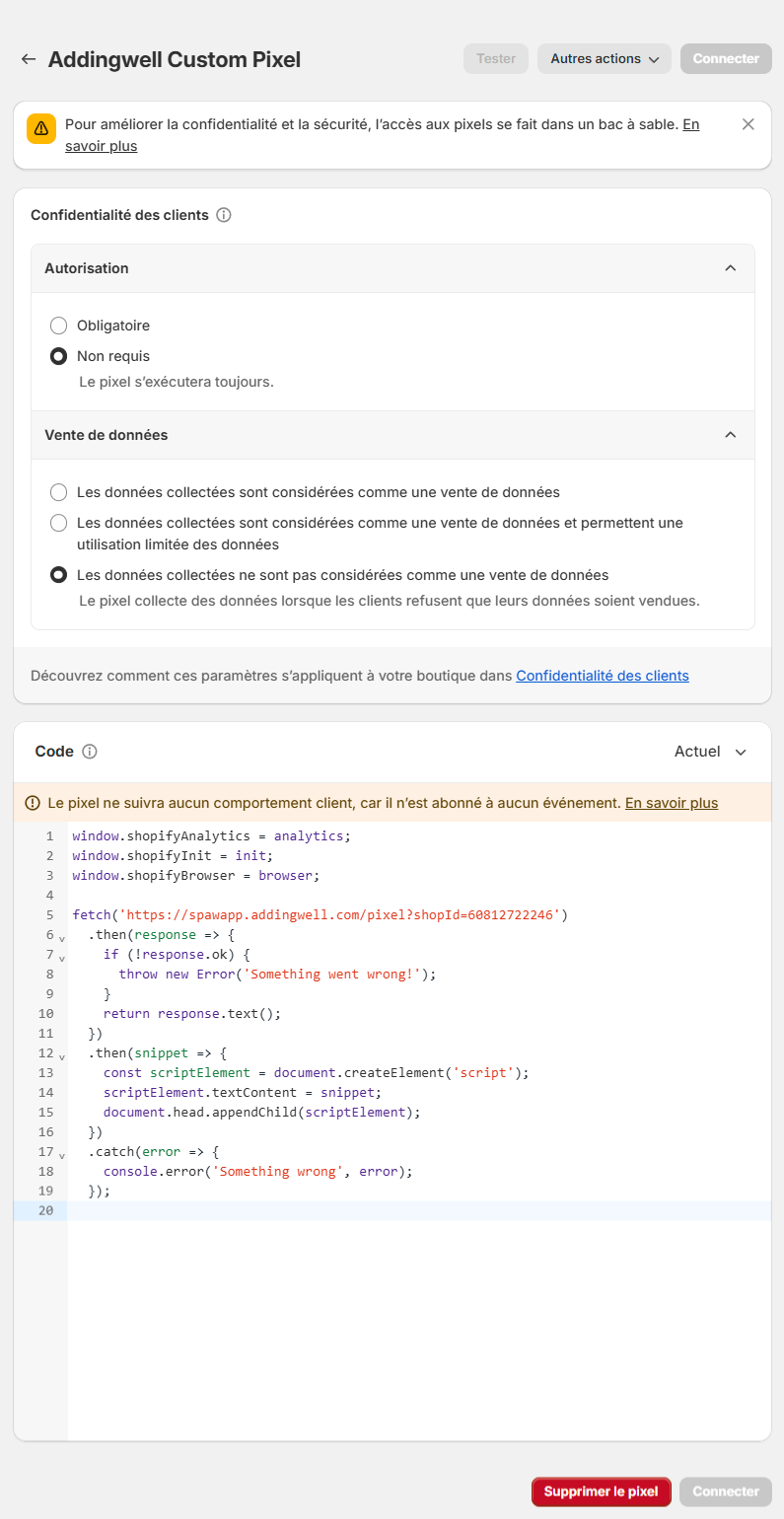This screenshot has width=784, height=1519.
Task: Open the Actuel version dropdown
Action: click(x=710, y=752)
